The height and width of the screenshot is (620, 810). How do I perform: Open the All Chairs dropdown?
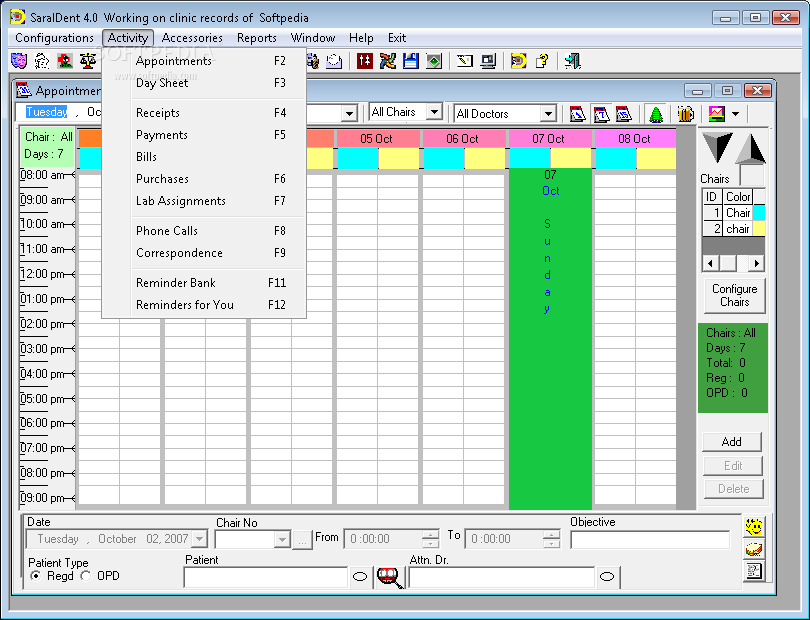coord(434,112)
